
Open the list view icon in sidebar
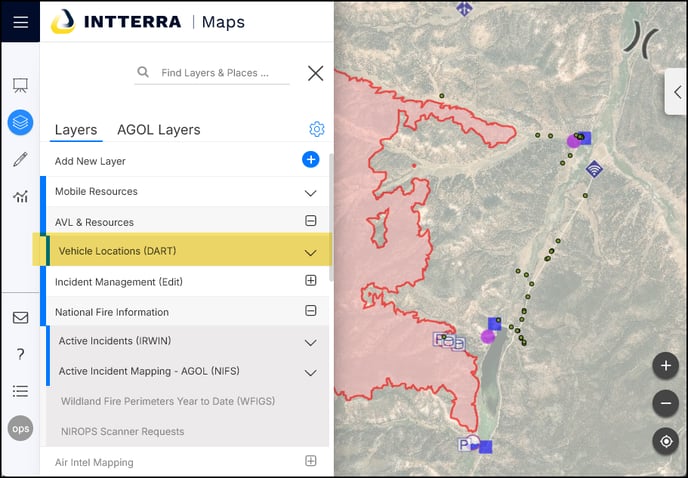(20, 391)
